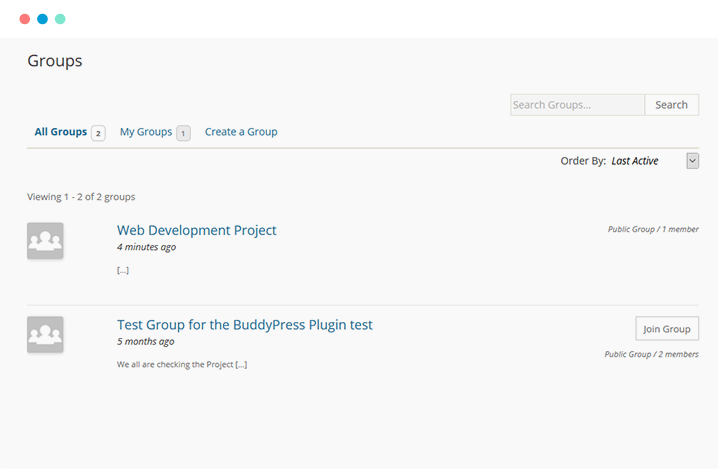Click the red window dot
719x469 pixels.
pyautogui.click(x=25, y=19)
